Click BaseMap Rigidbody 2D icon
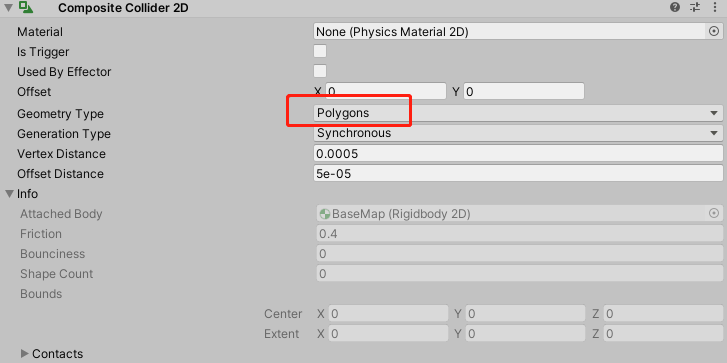 [x=325, y=214]
